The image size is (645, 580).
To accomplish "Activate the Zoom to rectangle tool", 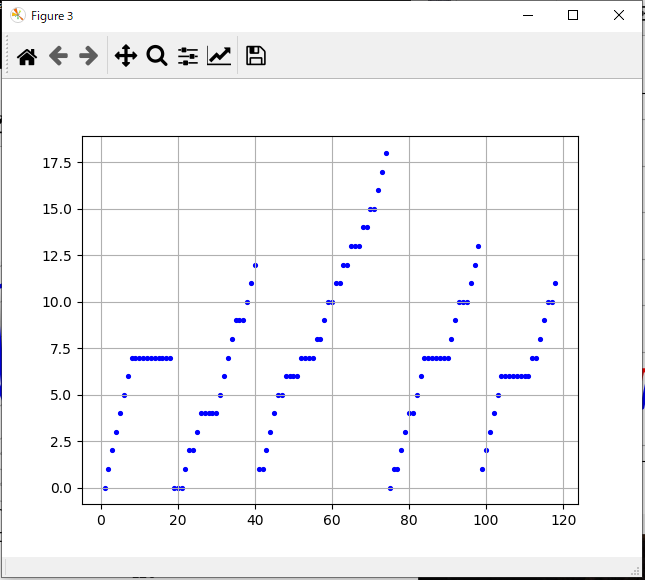I will coord(157,56).
